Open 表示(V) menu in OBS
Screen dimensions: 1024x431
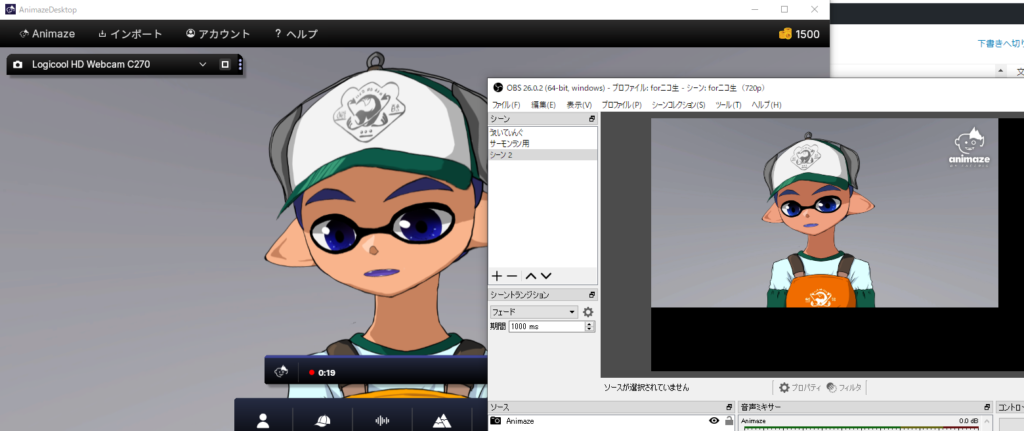click(x=579, y=104)
